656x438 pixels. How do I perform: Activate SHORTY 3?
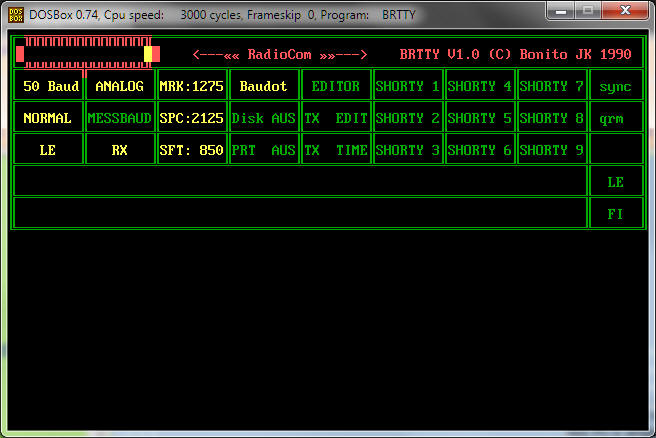click(x=408, y=150)
